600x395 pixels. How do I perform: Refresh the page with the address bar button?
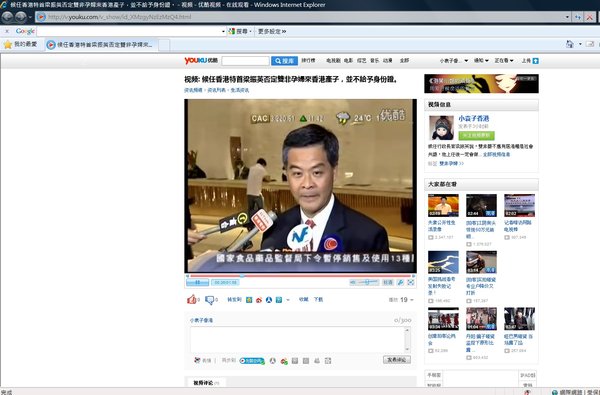tap(578, 17)
